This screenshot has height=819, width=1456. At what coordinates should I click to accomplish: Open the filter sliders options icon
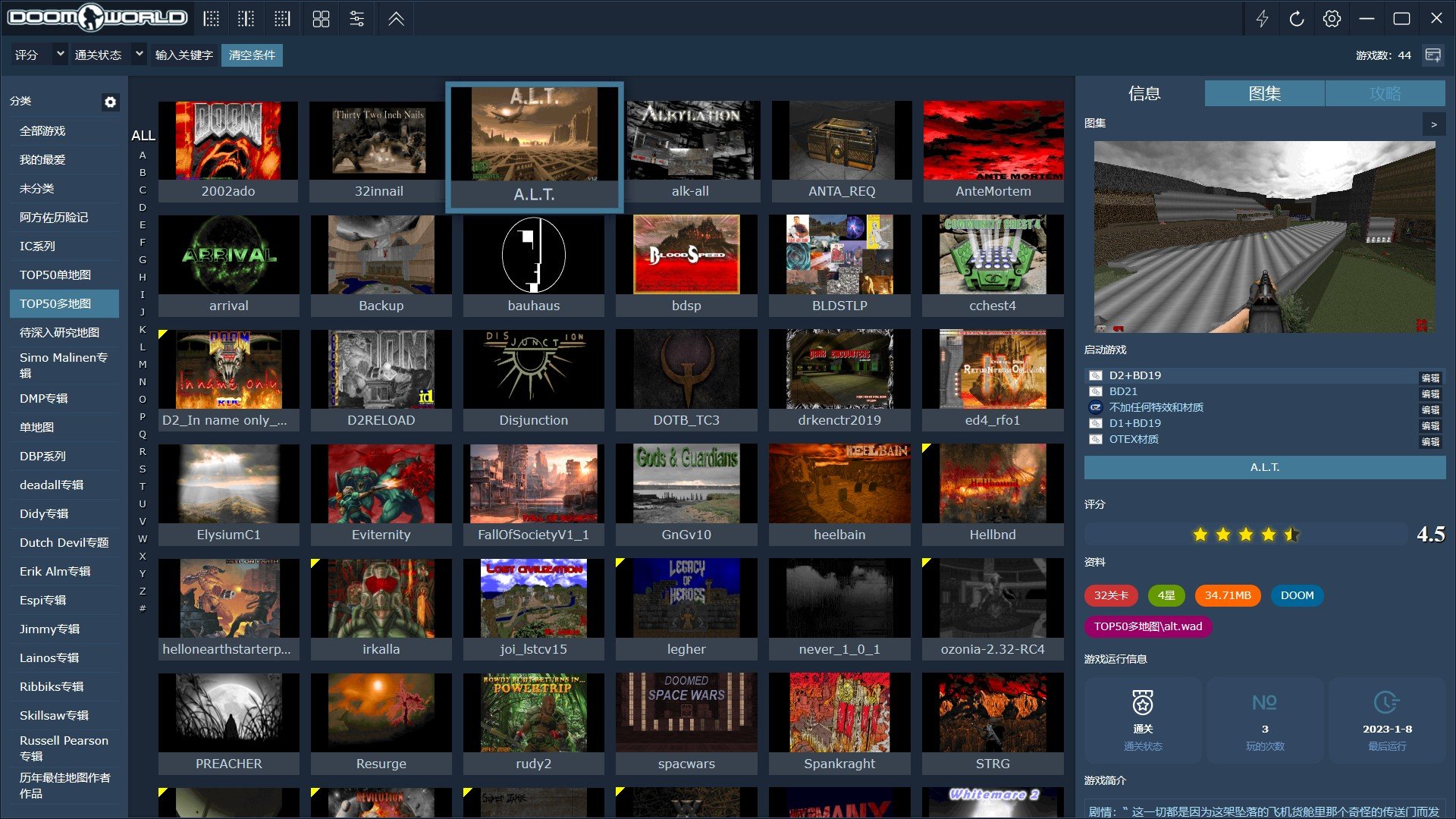pos(357,19)
